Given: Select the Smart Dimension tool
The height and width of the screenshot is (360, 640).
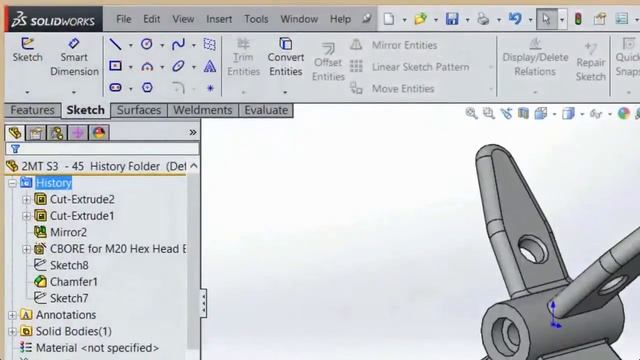Looking at the screenshot, I should tap(74, 57).
